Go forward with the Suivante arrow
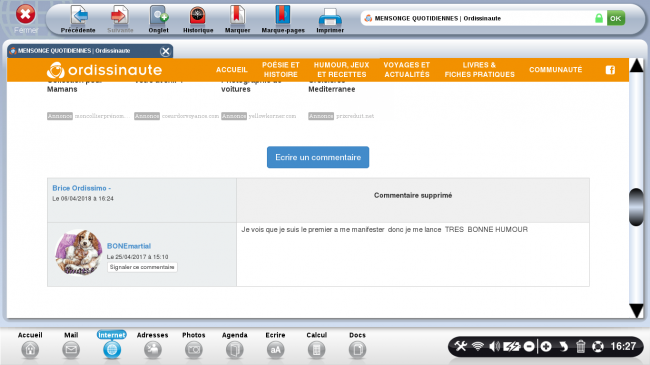Screen dimensions: 650x365 click(x=120, y=19)
